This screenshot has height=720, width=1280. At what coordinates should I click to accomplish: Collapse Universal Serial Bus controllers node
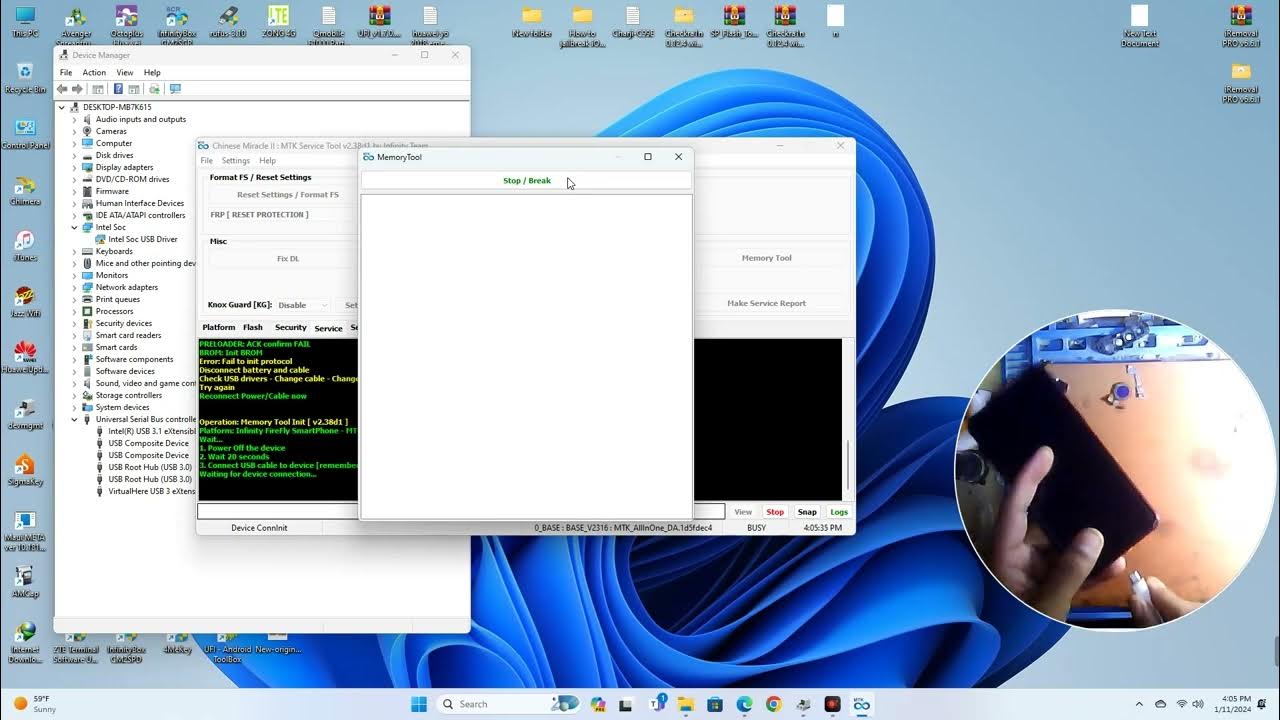click(74, 419)
